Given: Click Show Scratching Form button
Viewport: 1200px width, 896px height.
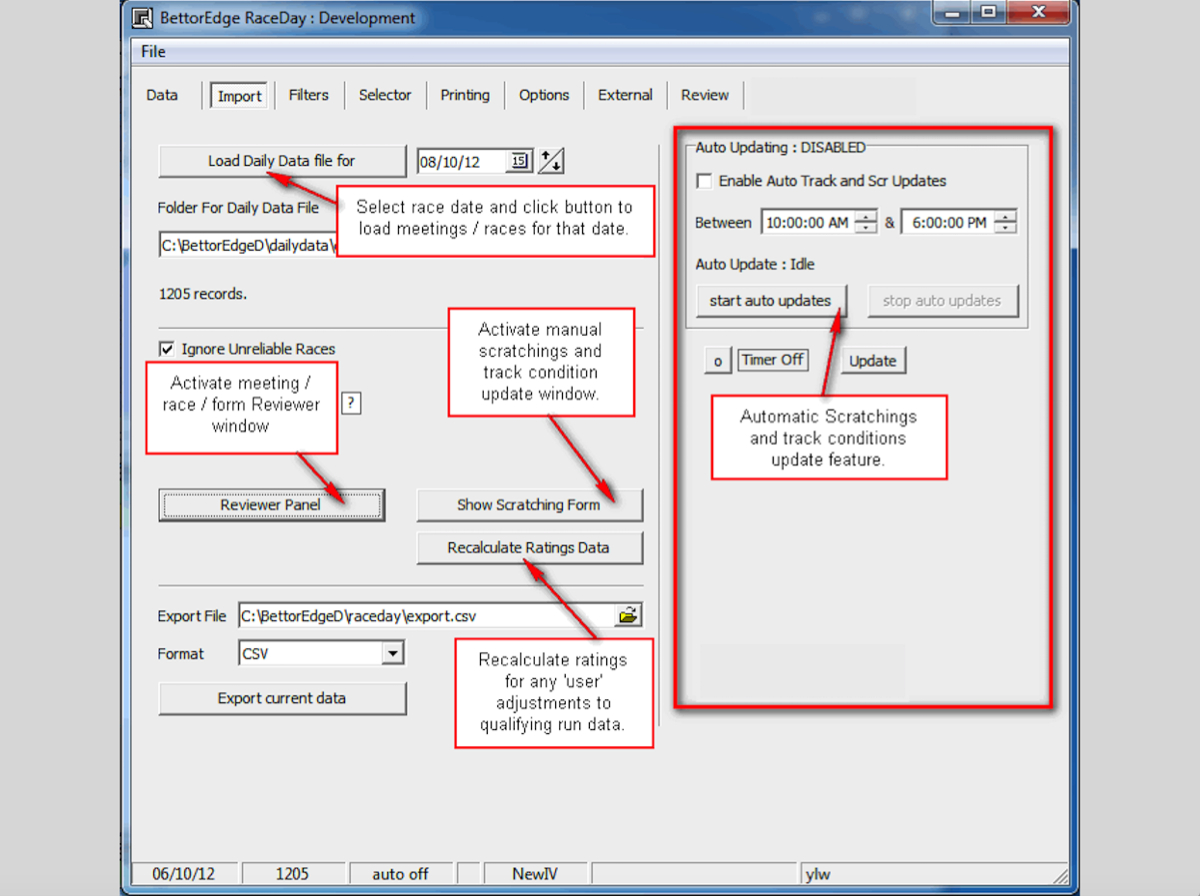Looking at the screenshot, I should (529, 505).
